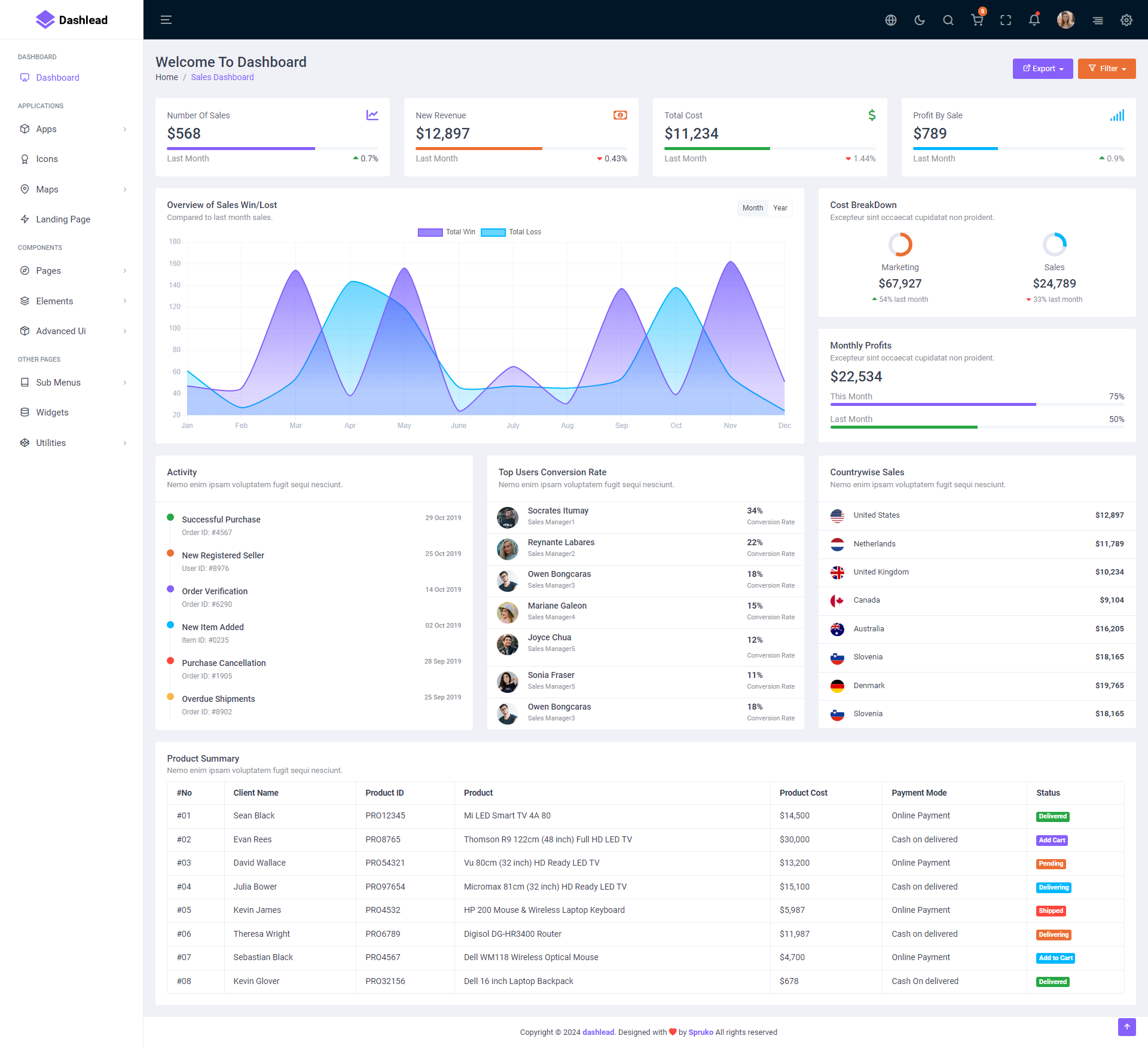Open the notifications bell icon

(x=1034, y=20)
